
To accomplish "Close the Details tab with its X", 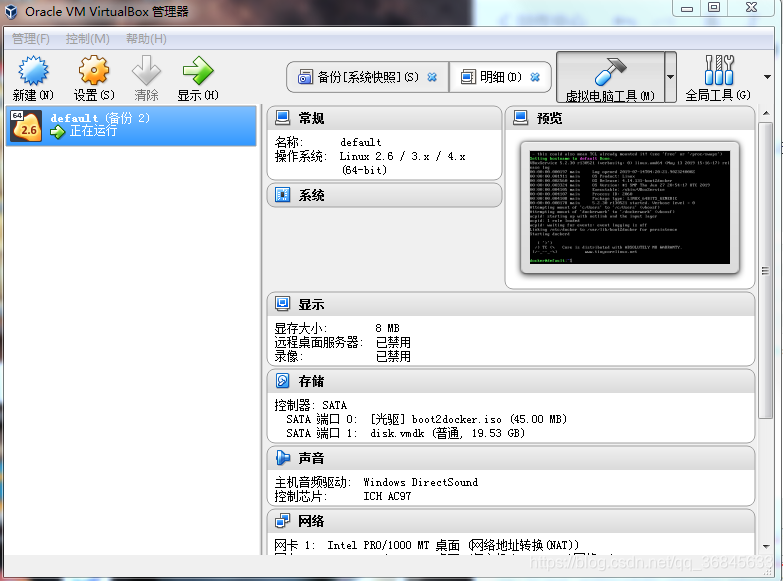I will [x=535, y=77].
